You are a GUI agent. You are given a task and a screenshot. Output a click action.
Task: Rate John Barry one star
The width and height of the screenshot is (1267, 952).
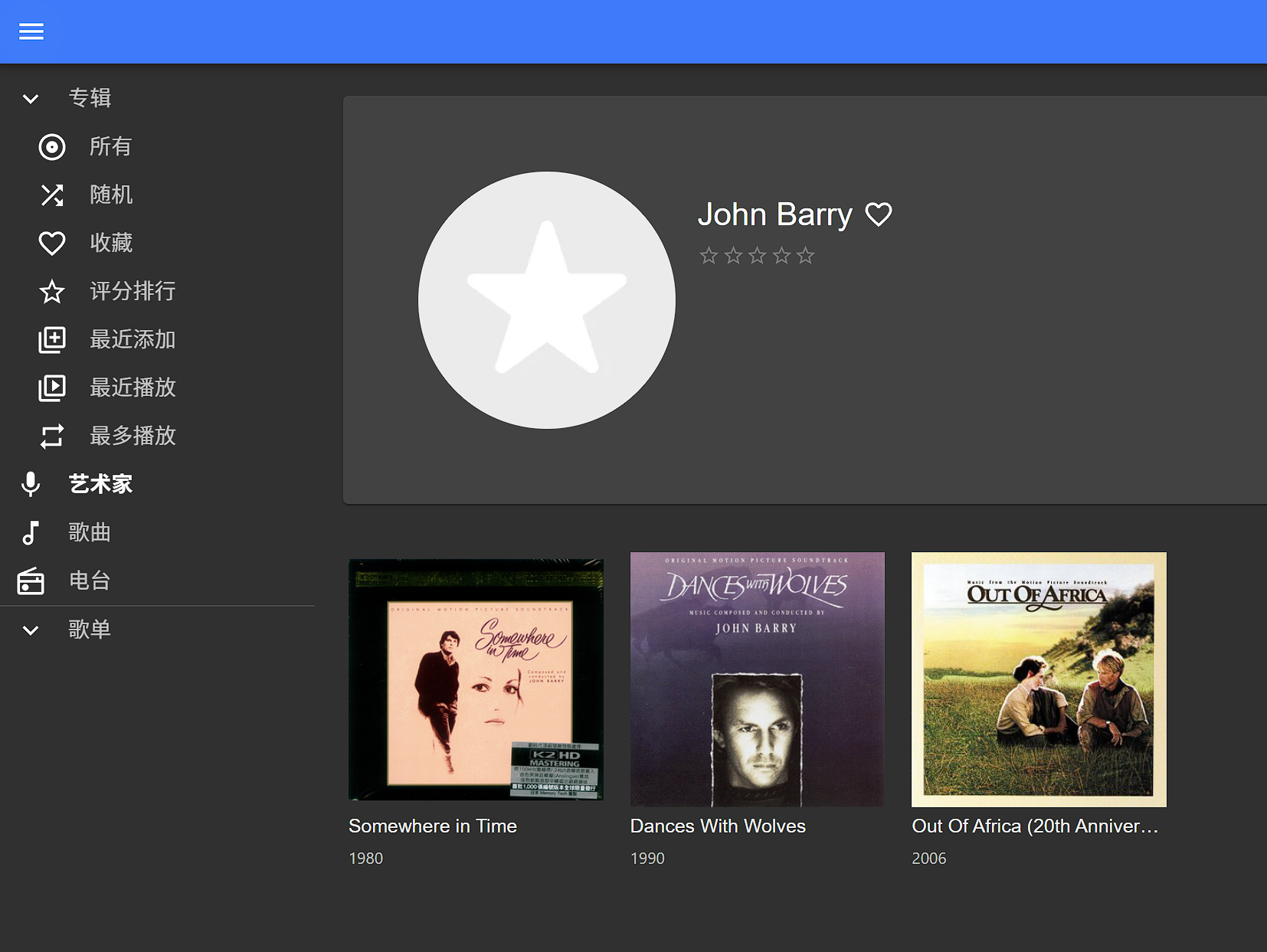709,256
